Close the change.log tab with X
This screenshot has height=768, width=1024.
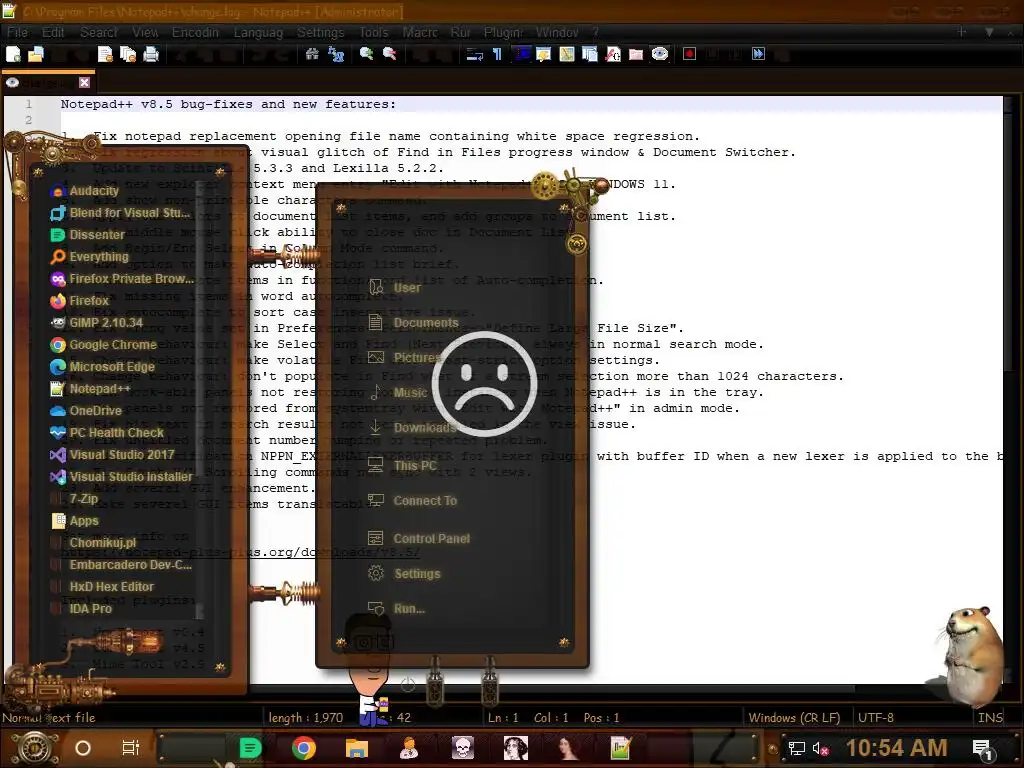(x=84, y=82)
